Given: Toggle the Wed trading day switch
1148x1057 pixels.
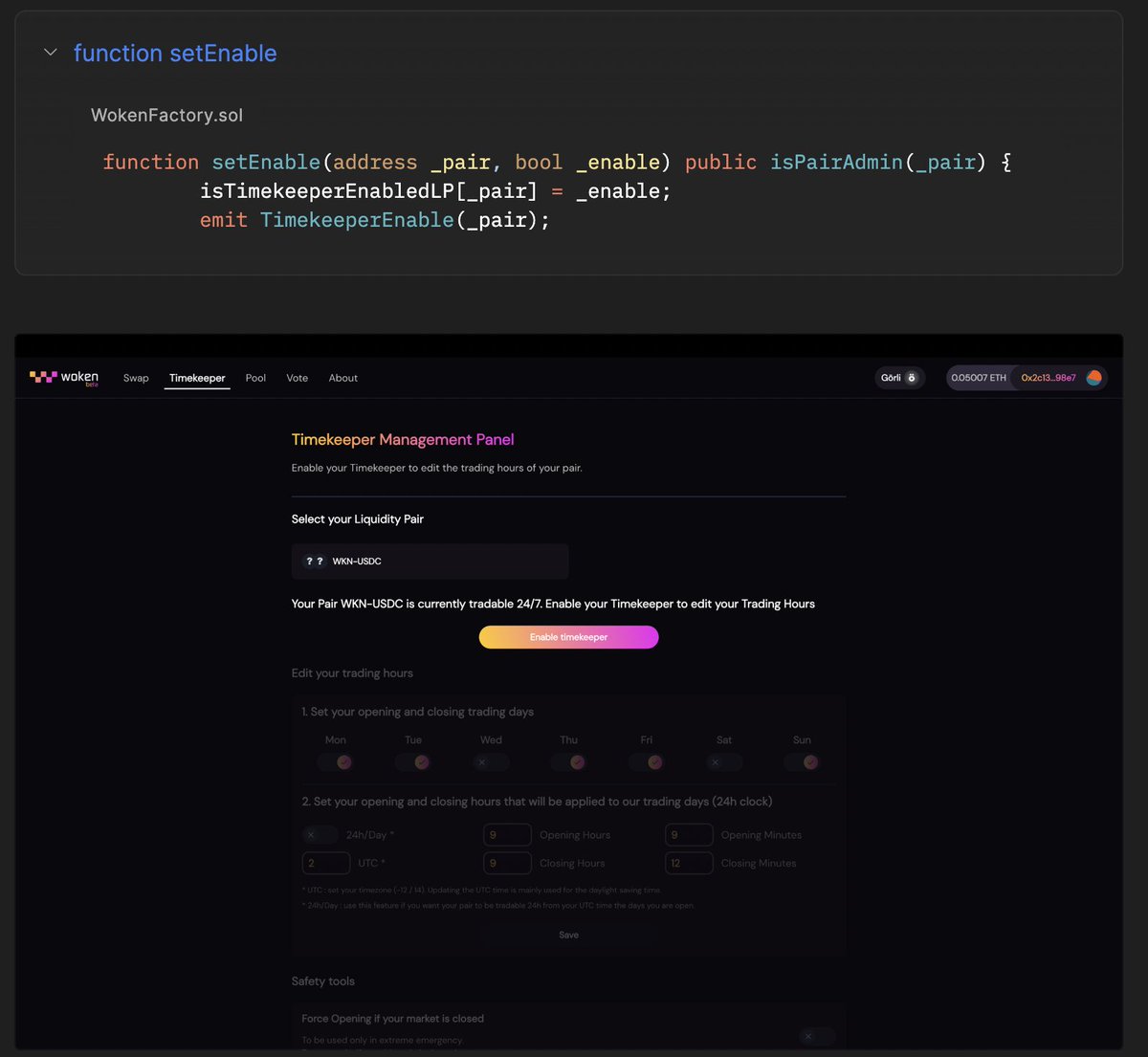Looking at the screenshot, I should 491,762.
